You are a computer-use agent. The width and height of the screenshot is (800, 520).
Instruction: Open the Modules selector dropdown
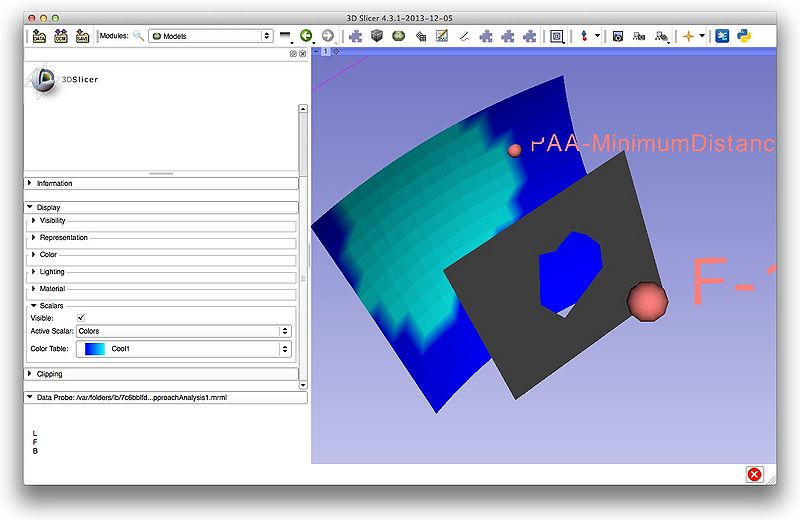210,36
